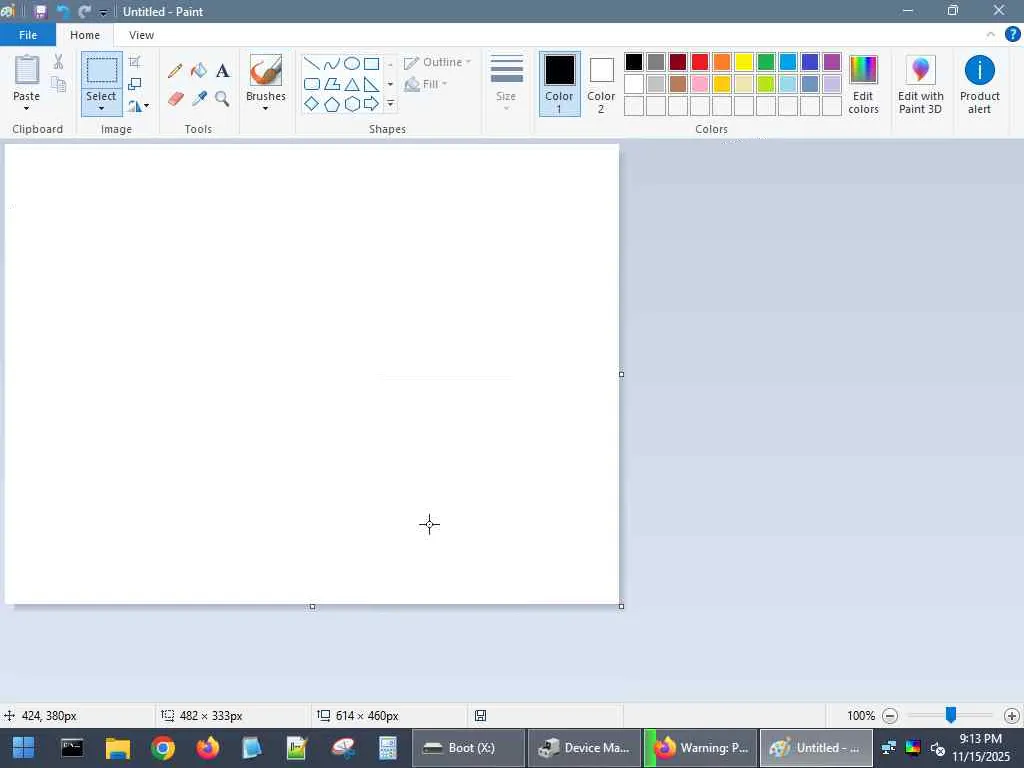Select the Pencil tool

(x=174, y=71)
